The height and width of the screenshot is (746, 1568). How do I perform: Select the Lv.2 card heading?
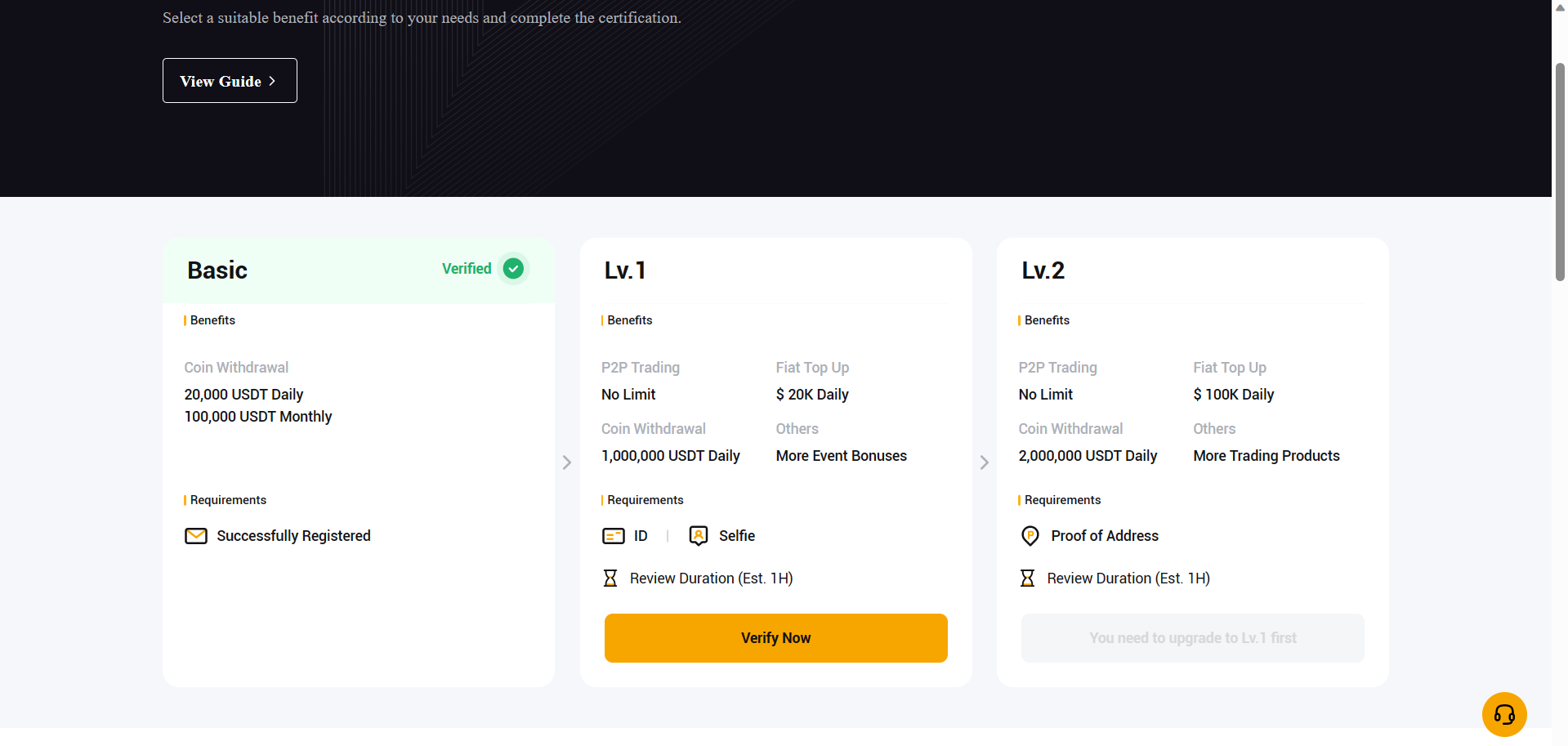click(1043, 270)
